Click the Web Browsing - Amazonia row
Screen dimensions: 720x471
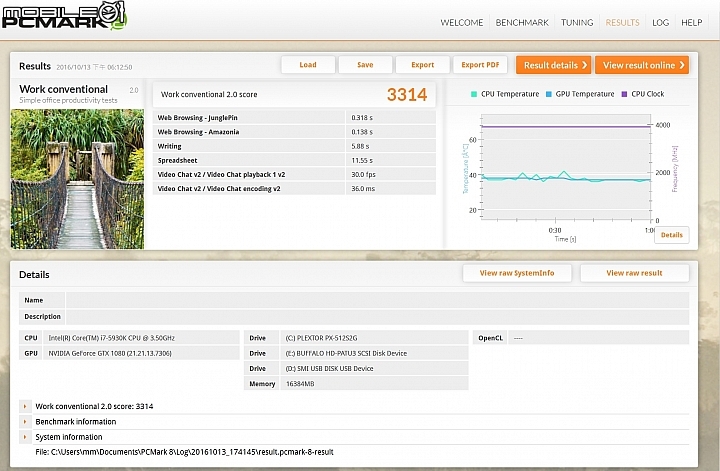point(294,132)
